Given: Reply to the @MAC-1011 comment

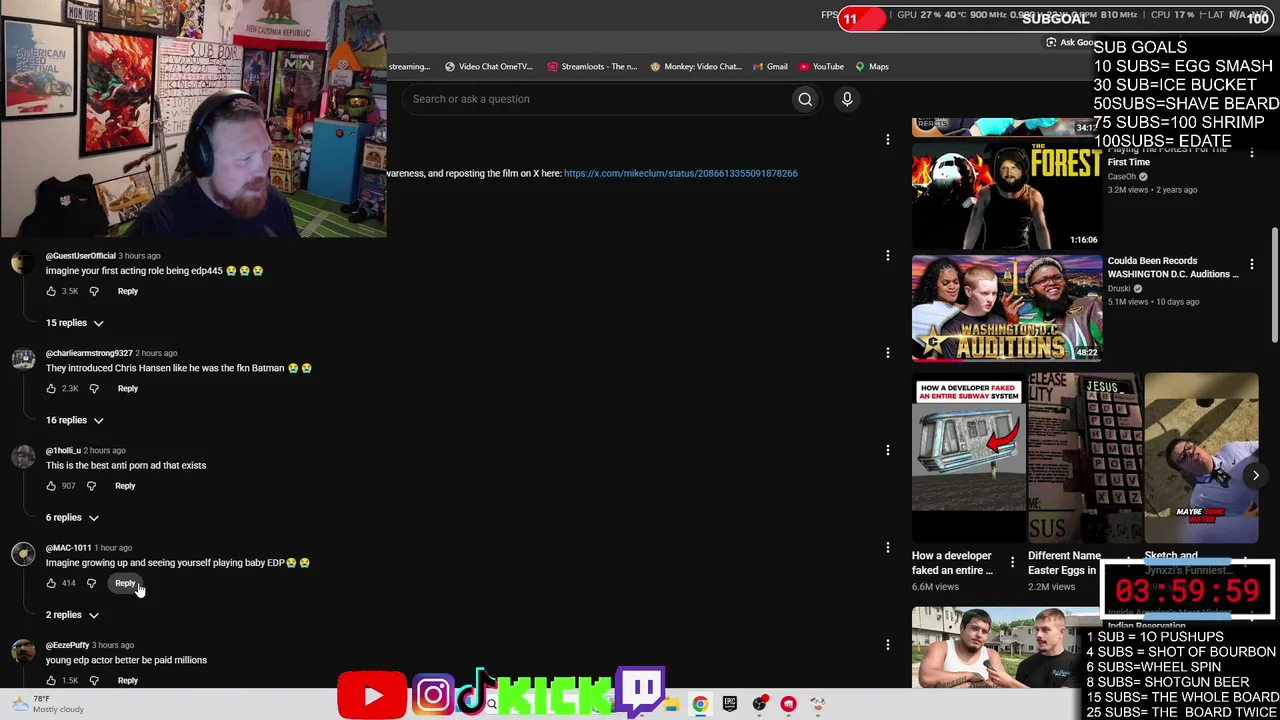Looking at the screenshot, I should point(125,583).
